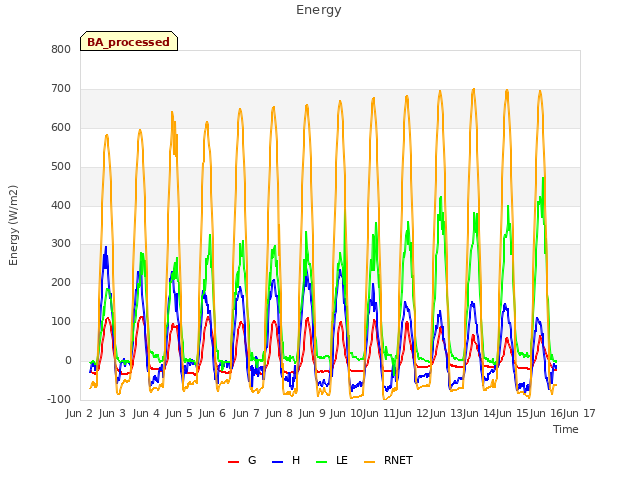Click the Energy chart title
The image size is (640, 480).
click(319, 10)
